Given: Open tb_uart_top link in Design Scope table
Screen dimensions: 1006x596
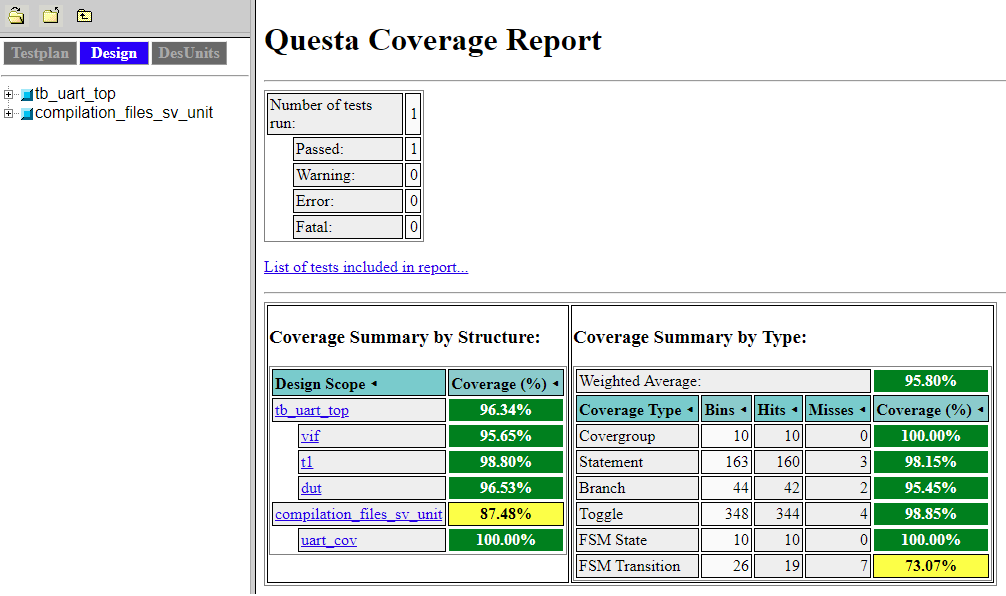Looking at the screenshot, I should click(x=312, y=410).
